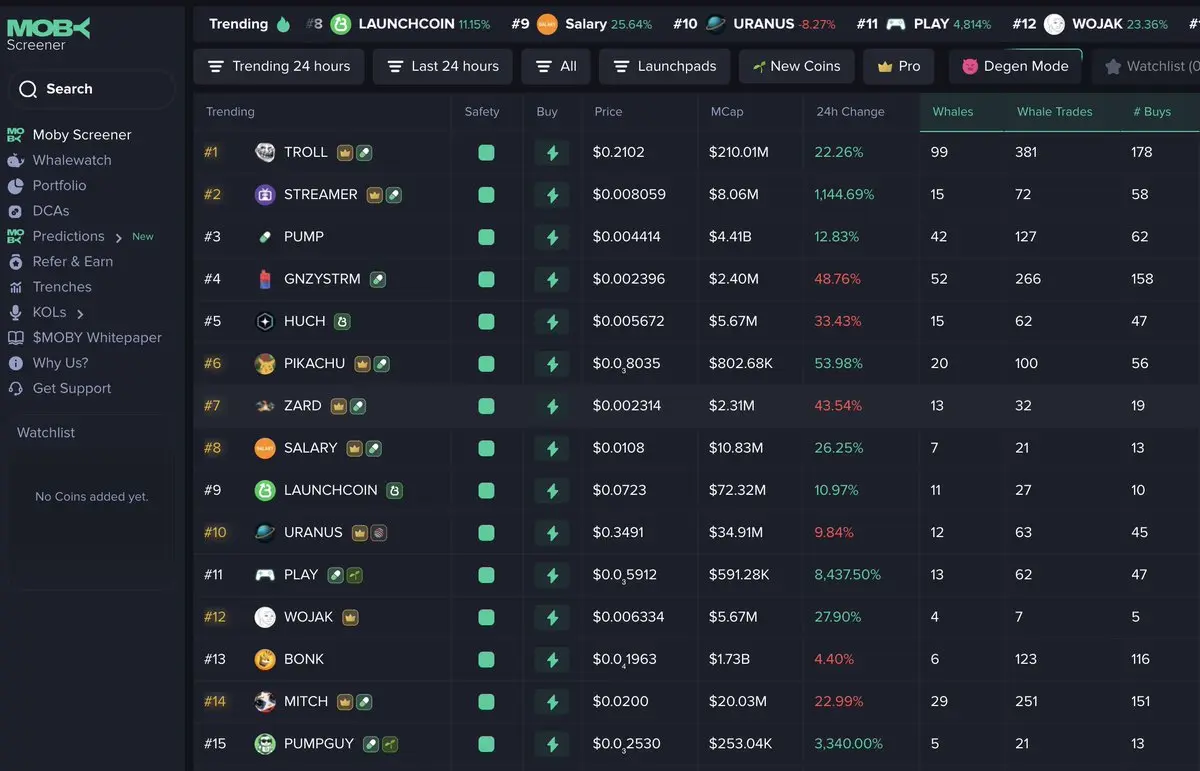
Task: Click the SALARY orange coin icon
Action: (265, 448)
